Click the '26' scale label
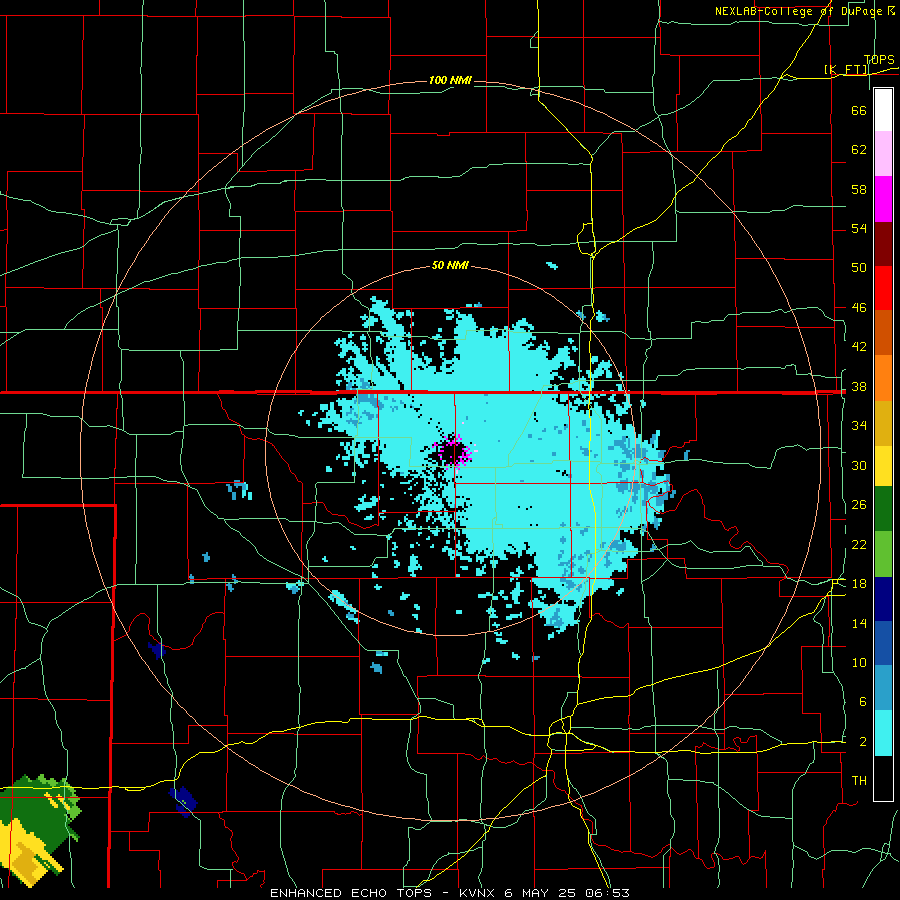Image resolution: width=900 pixels, height=900 pixels. tap(859, 505)
